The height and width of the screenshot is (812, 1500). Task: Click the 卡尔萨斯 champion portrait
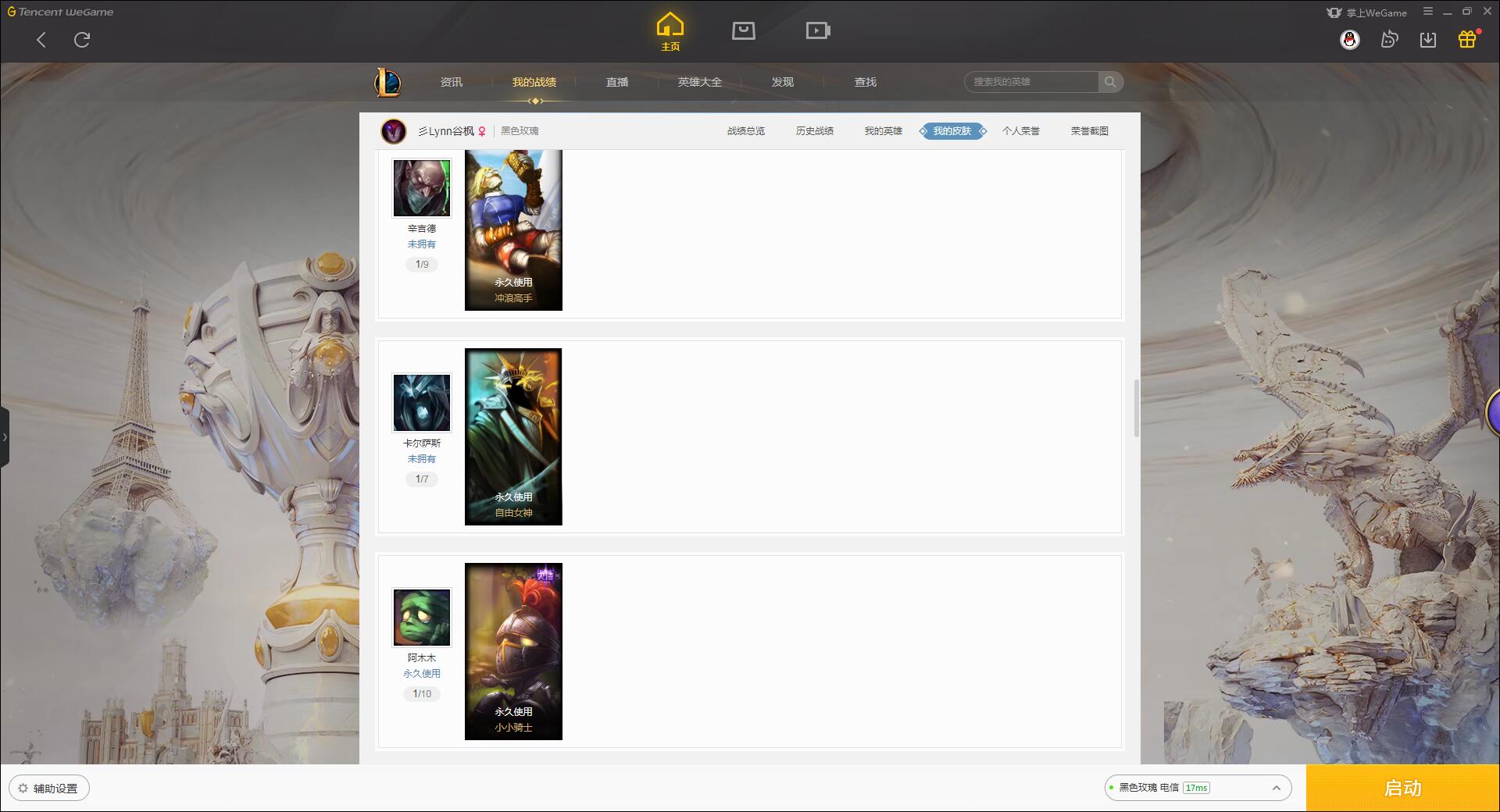point(422,403)
